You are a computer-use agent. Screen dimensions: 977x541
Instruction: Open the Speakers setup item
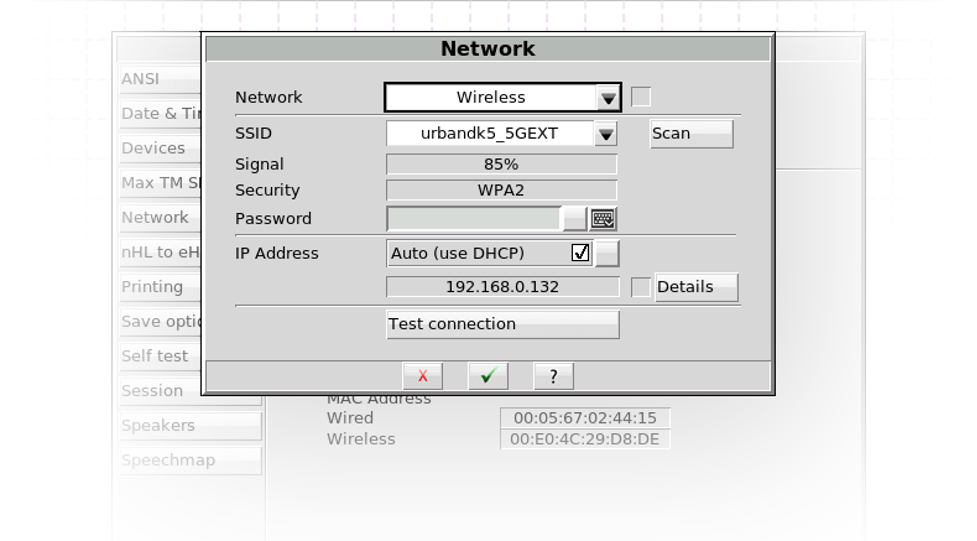(190, 426)
